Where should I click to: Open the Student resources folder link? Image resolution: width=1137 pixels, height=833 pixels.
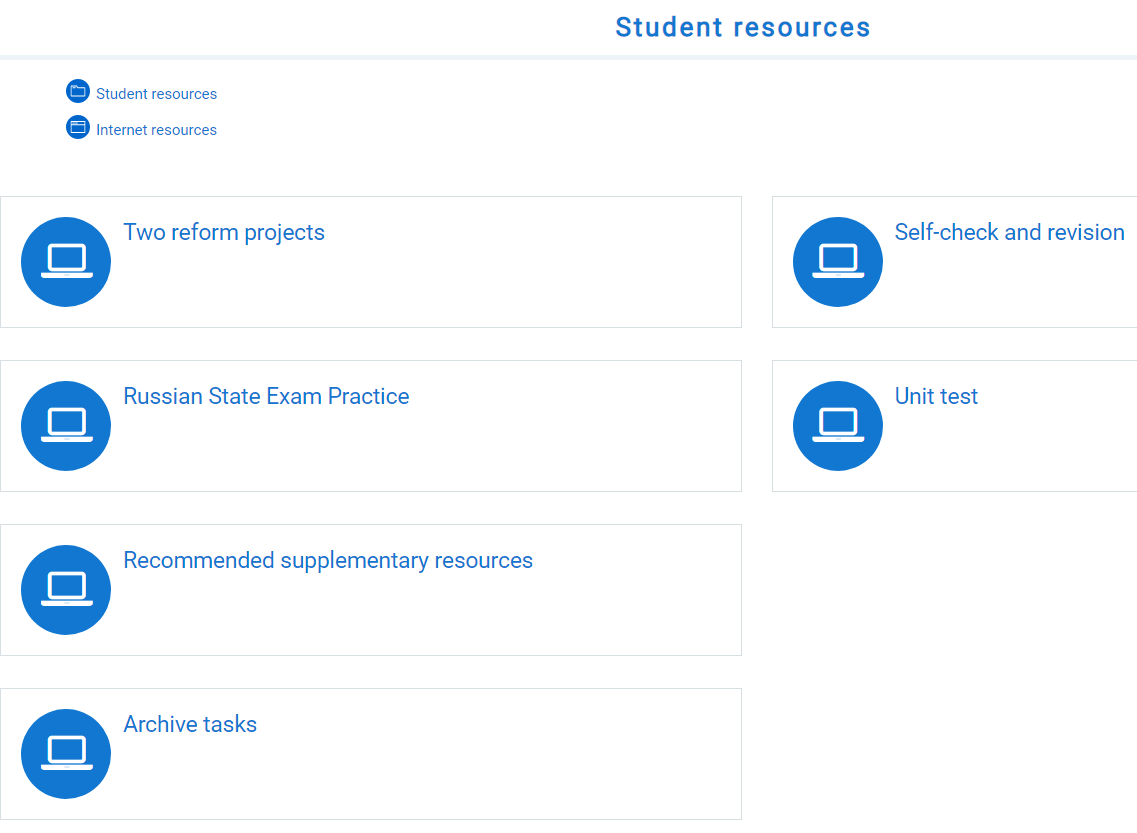pyautogui.click(x=156, y=93)
